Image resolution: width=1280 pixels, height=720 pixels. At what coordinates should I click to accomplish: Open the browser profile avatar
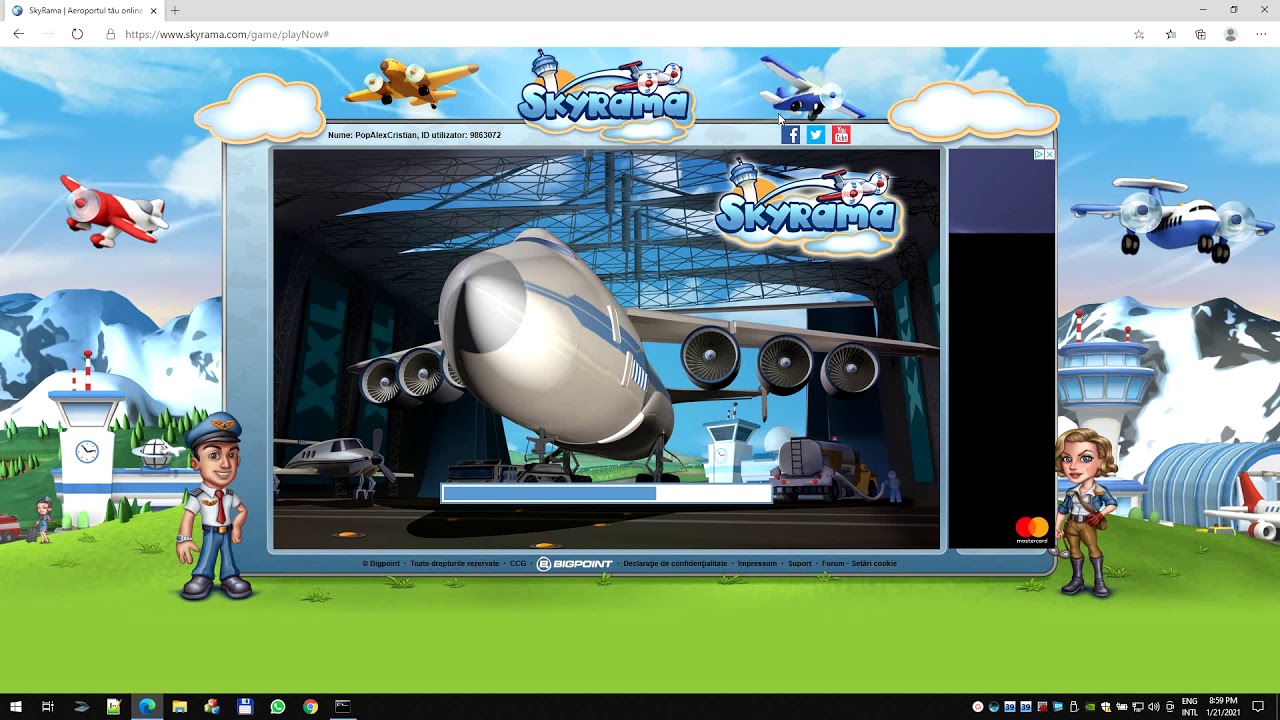click(1231, 34)
